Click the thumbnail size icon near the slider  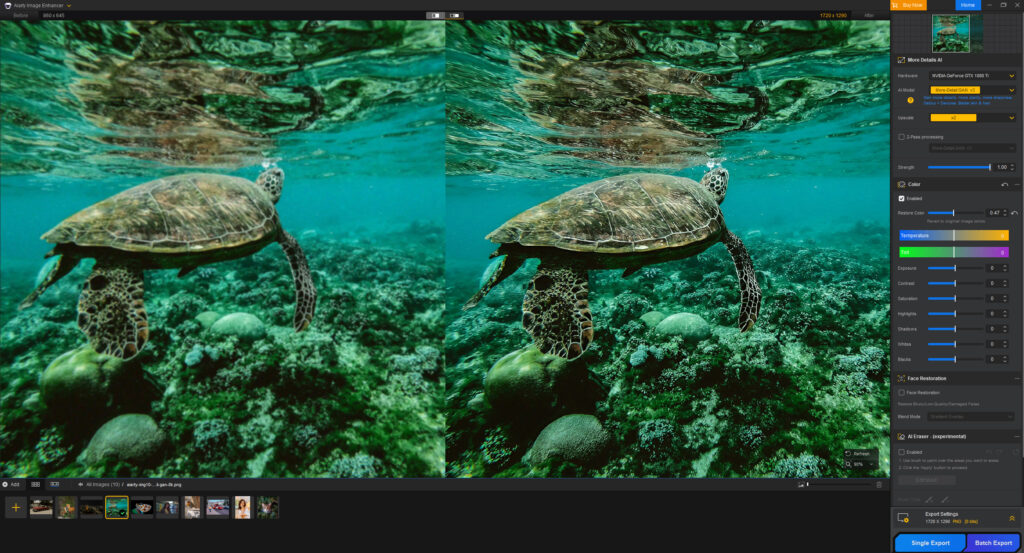(x=801, y=484)
